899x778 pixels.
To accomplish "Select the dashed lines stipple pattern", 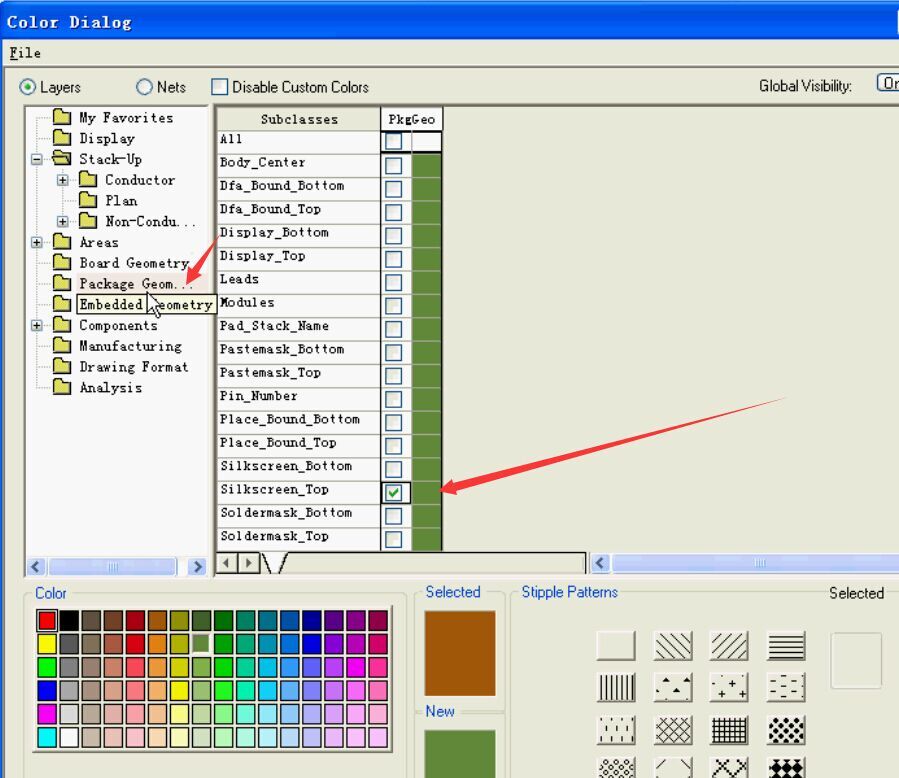I will tap(786, 687).
